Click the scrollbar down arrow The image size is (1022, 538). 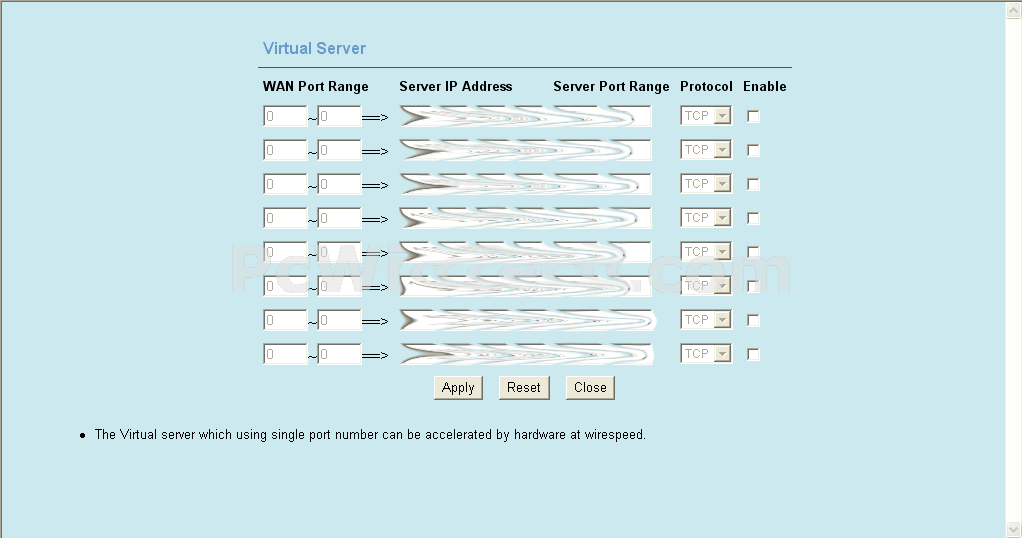1013,528
